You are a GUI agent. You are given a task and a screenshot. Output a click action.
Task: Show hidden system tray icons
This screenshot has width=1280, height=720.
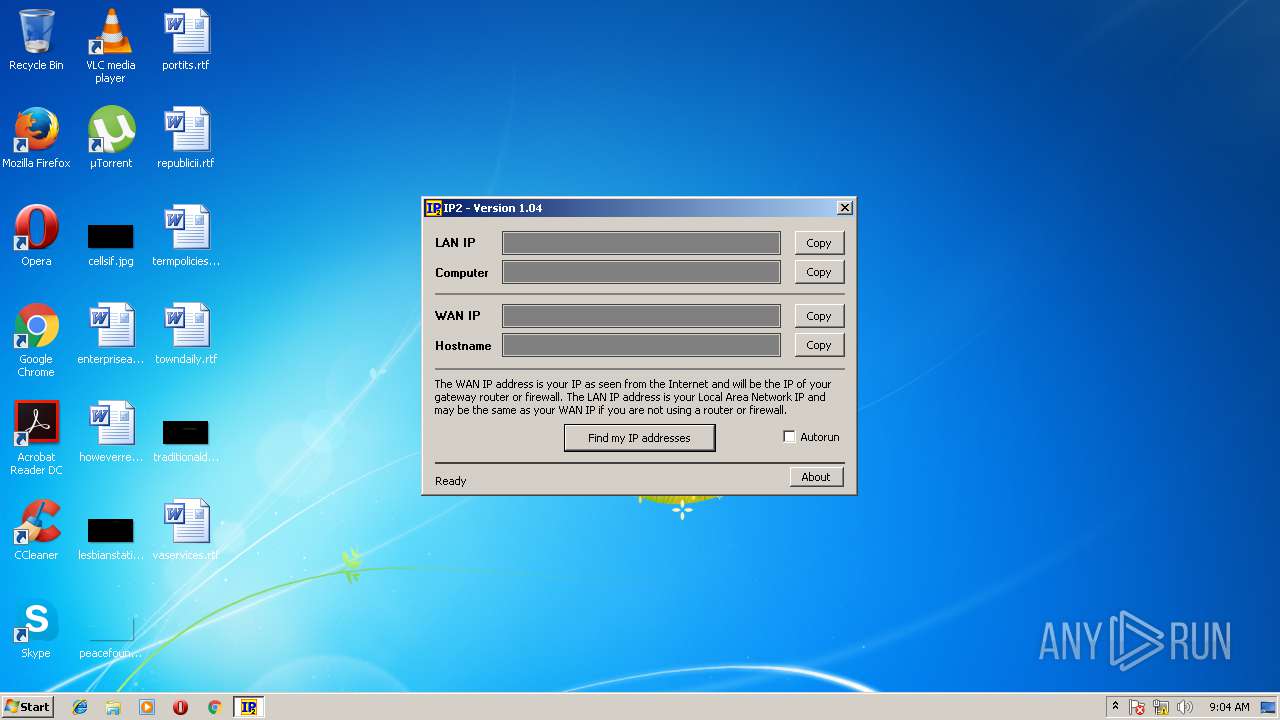pyautogui.click(x=1115, y=707)
